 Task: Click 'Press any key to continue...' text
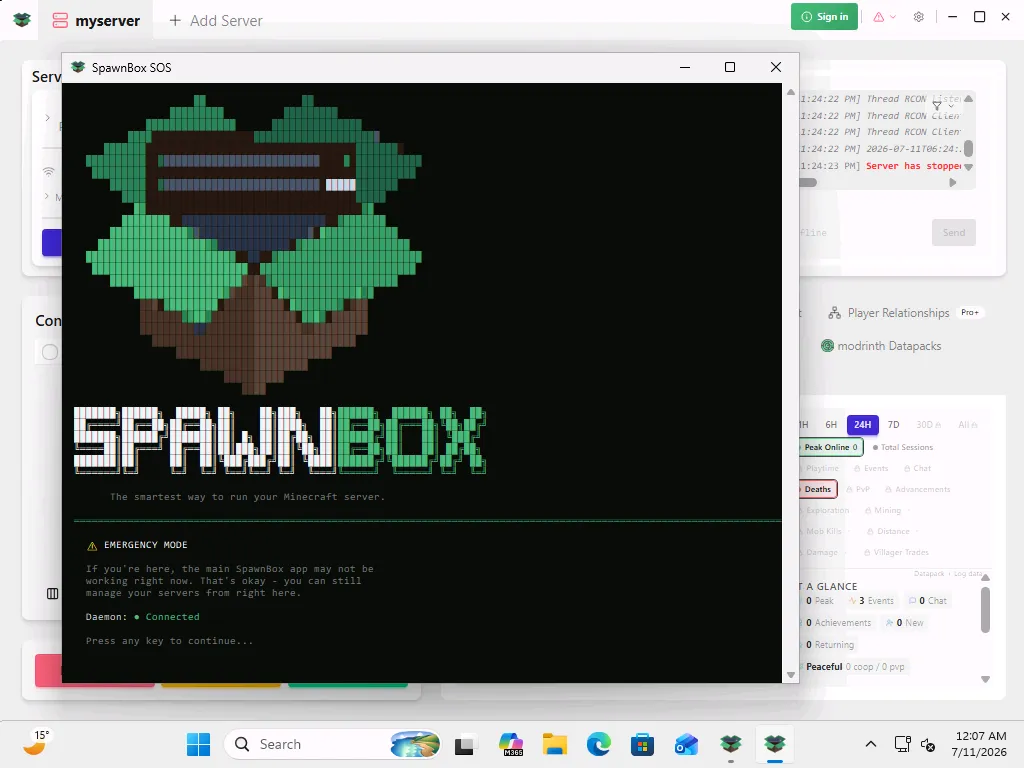click(x=169, y=641)
